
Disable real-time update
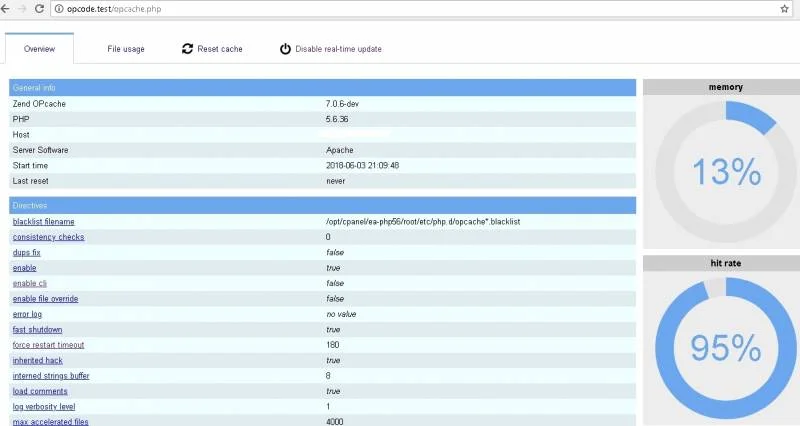click(338, 49)
